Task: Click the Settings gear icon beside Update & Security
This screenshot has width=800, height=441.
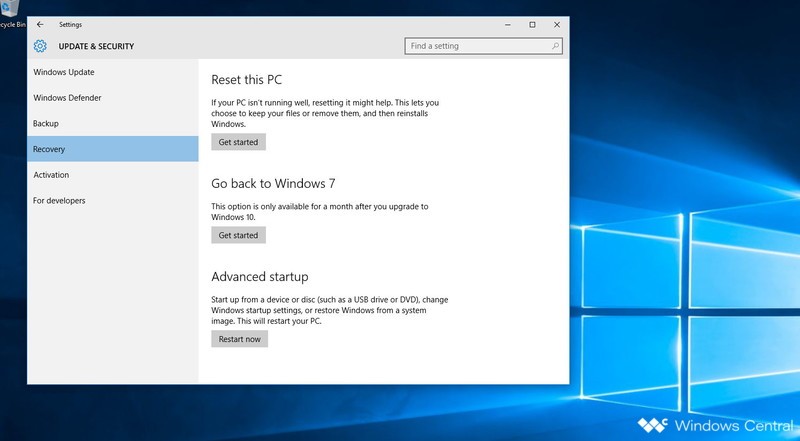Action: (40, 46)
